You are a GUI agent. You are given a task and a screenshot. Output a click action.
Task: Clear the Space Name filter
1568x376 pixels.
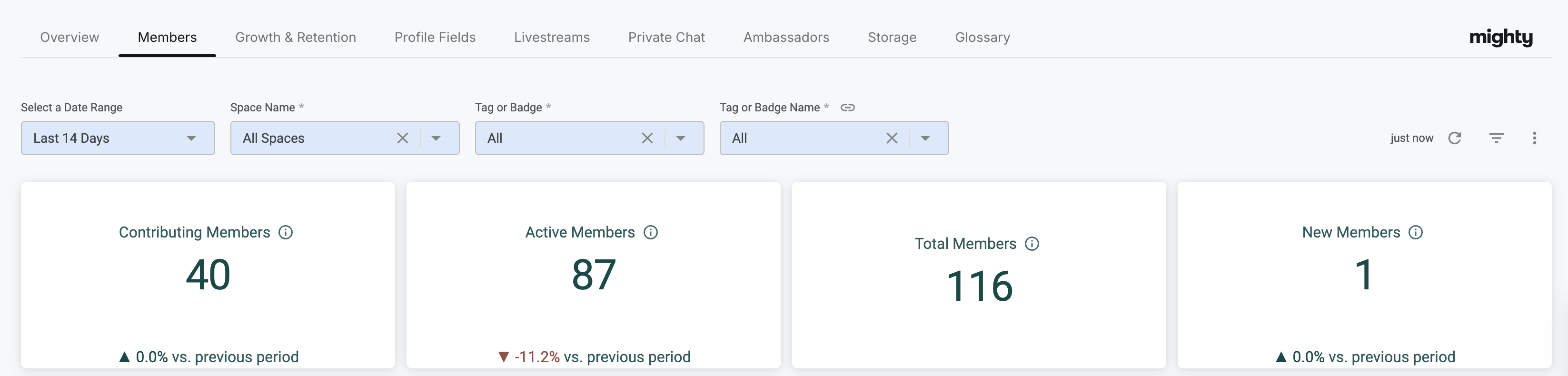[x=402, y=138]
